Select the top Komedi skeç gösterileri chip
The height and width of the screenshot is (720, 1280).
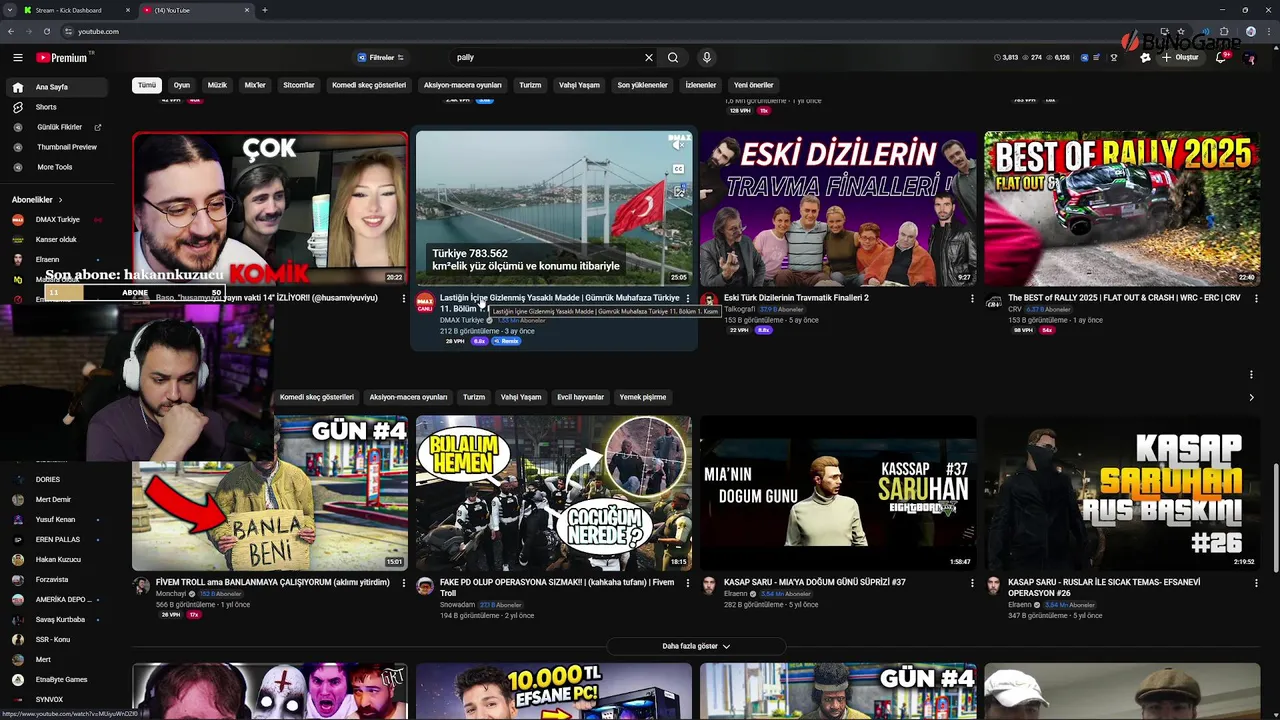pyautogui.click(x=369, y=85)
